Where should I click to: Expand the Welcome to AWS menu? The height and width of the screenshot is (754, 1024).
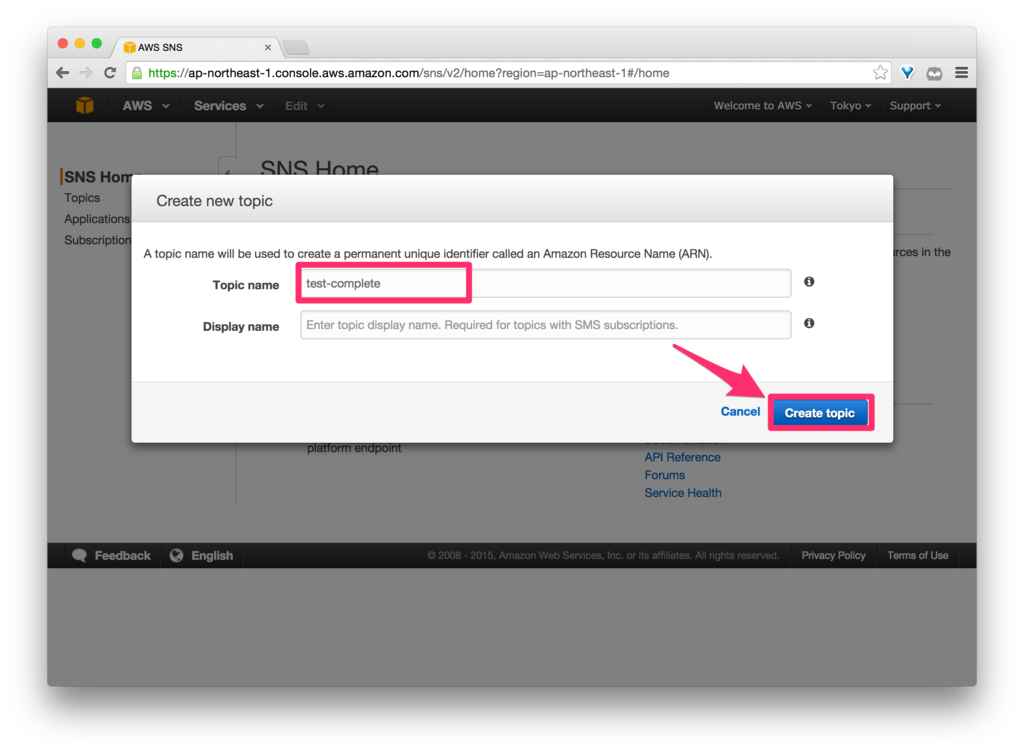coord(762,106)
